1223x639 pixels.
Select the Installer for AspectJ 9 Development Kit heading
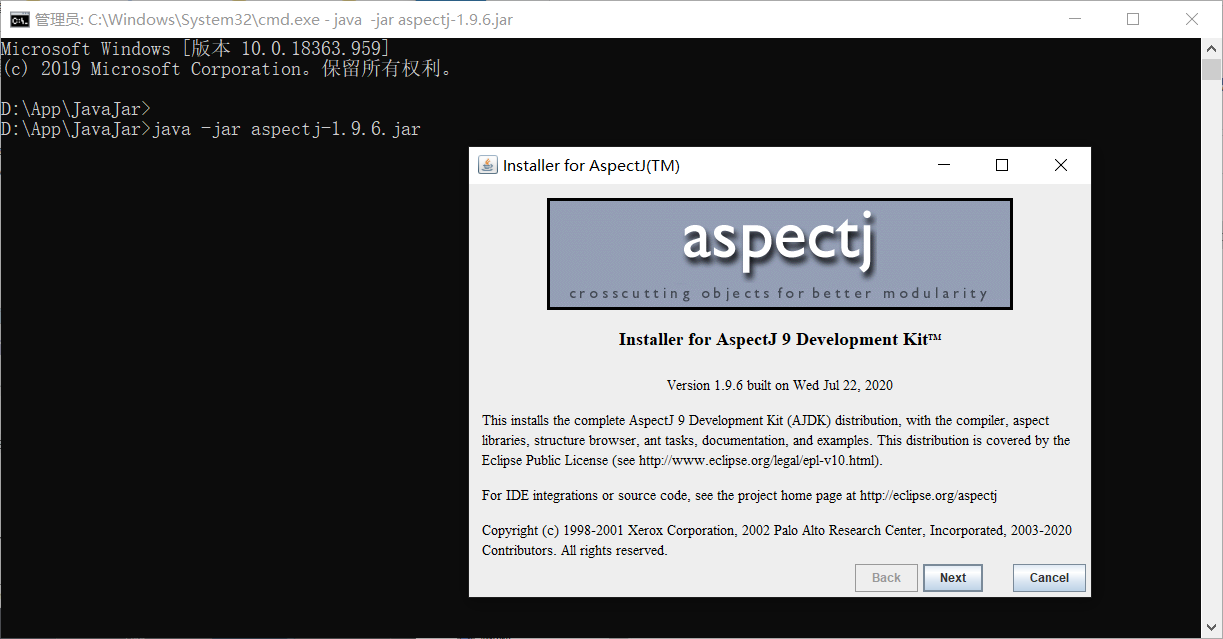(x=778, y=339)
